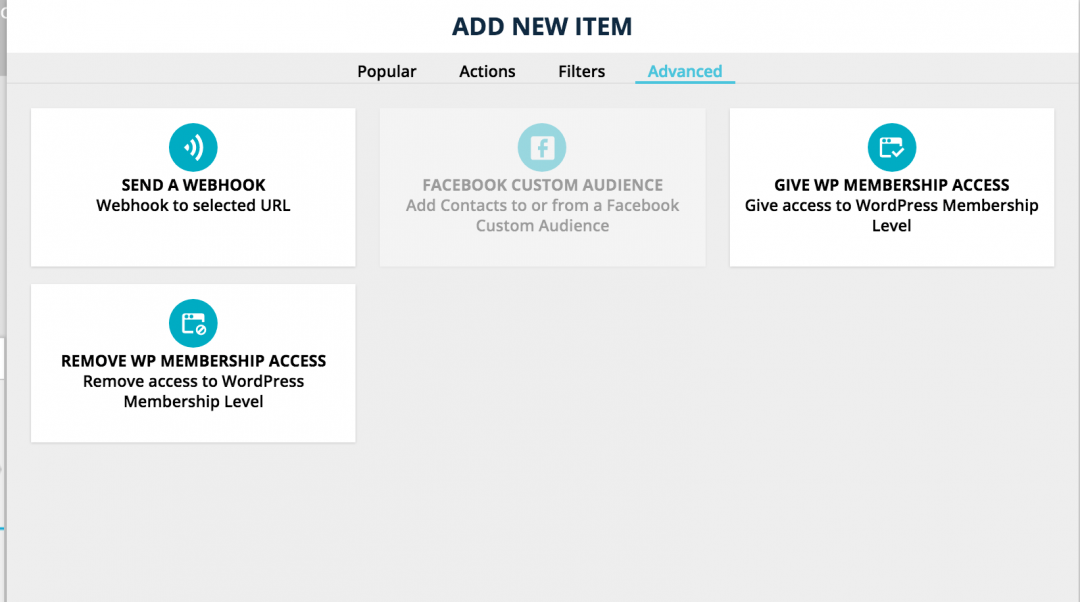Pick the GIVE WP MEMBERSHIP ACCESS title
Screen dimensions: 1080x602
(x=891, y=185)
